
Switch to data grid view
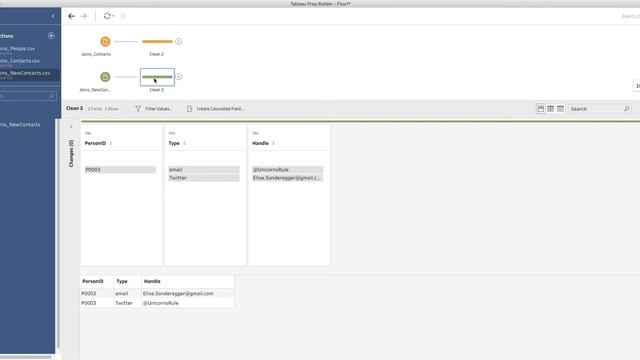pyautogui.click(x=551, y=109)
